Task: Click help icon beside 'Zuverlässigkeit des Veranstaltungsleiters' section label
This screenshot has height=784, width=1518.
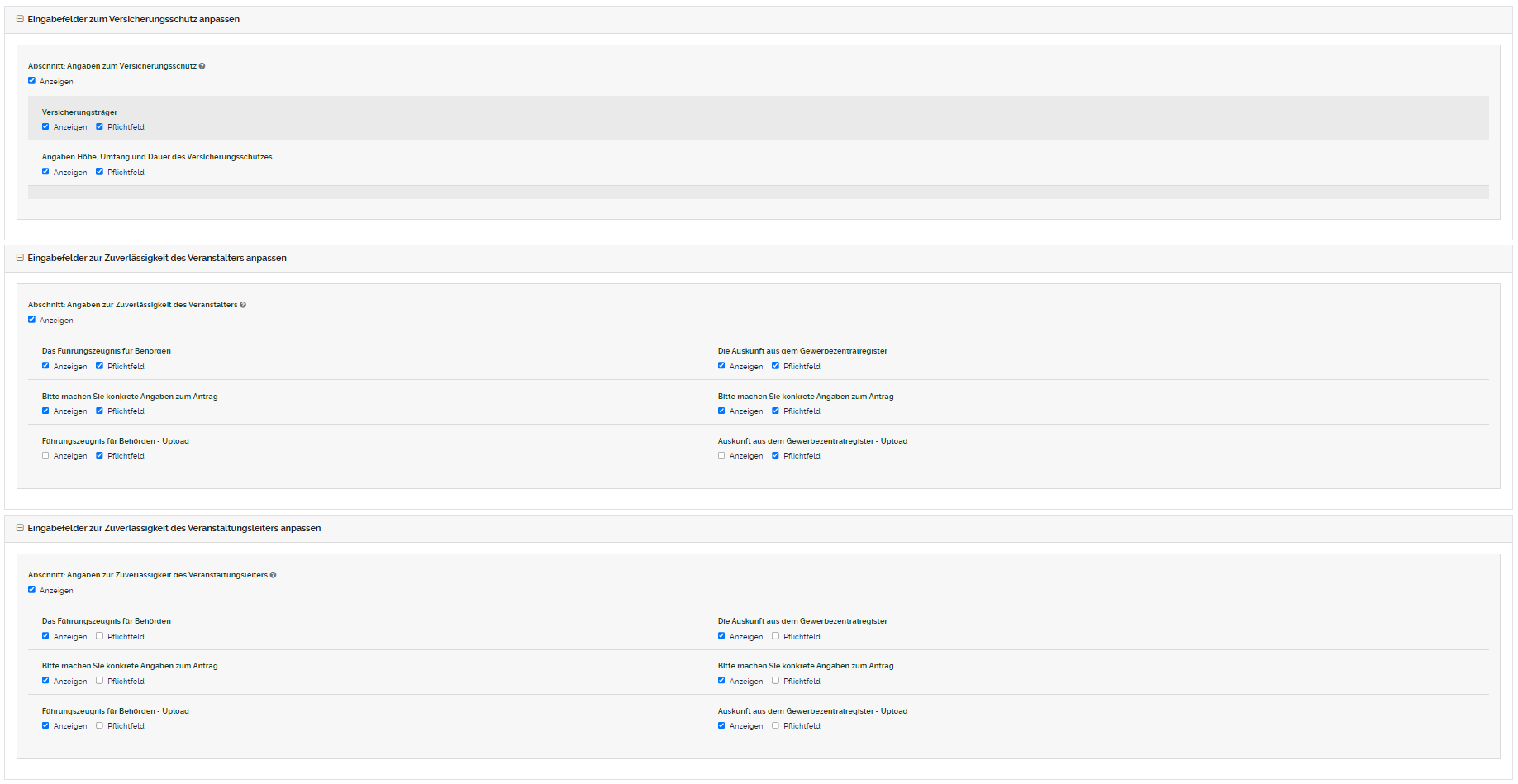Action: [273, 575]
